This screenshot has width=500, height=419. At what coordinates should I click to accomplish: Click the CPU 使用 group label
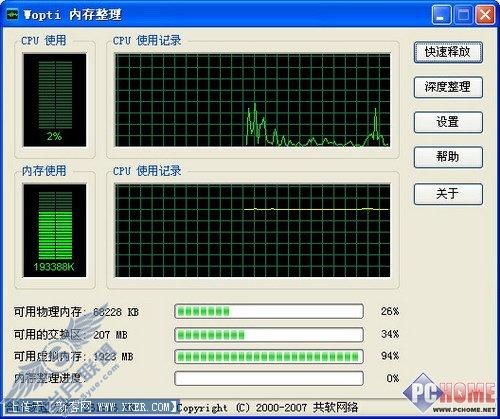(x=44, y=40)
